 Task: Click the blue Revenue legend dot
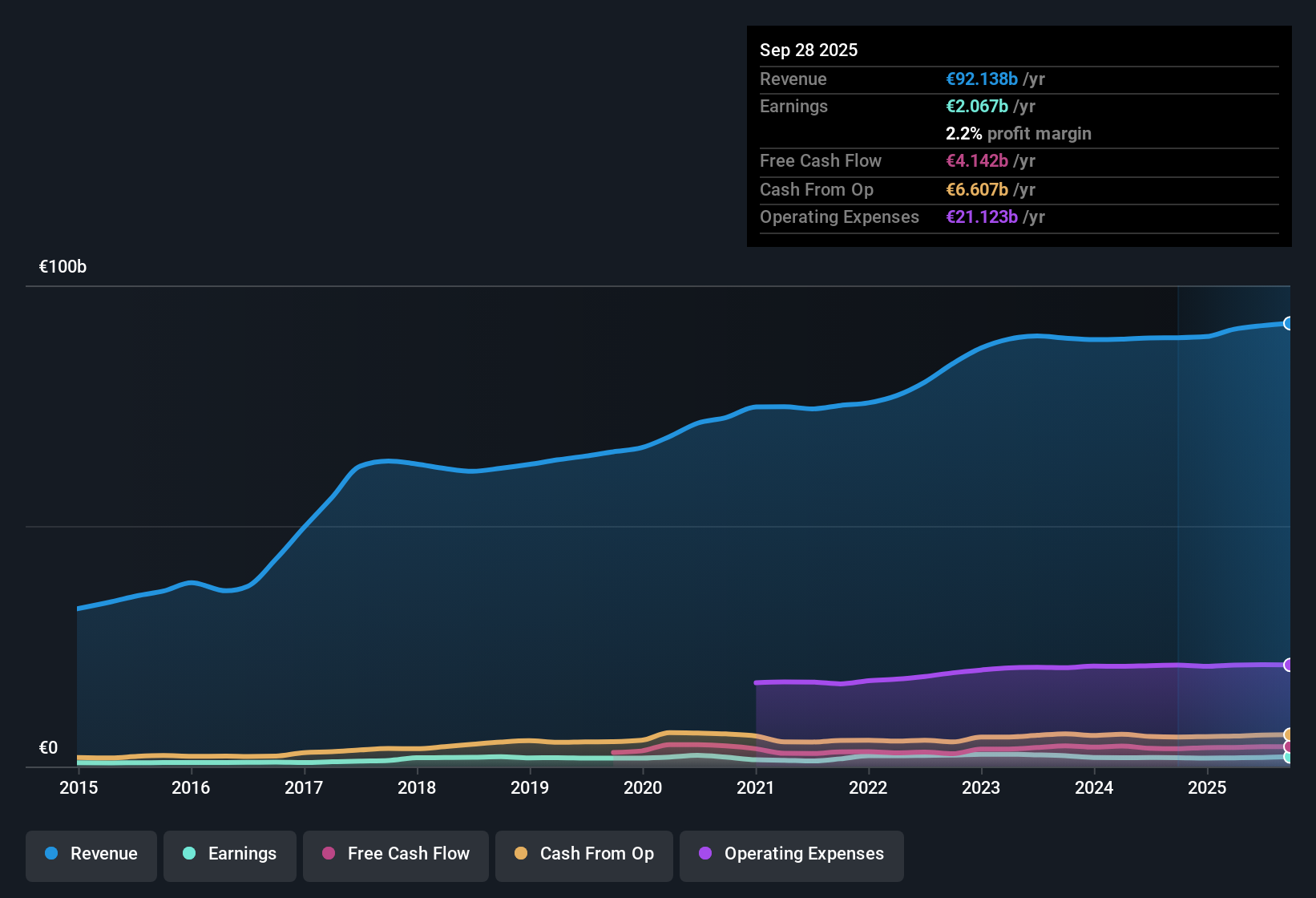50,854
